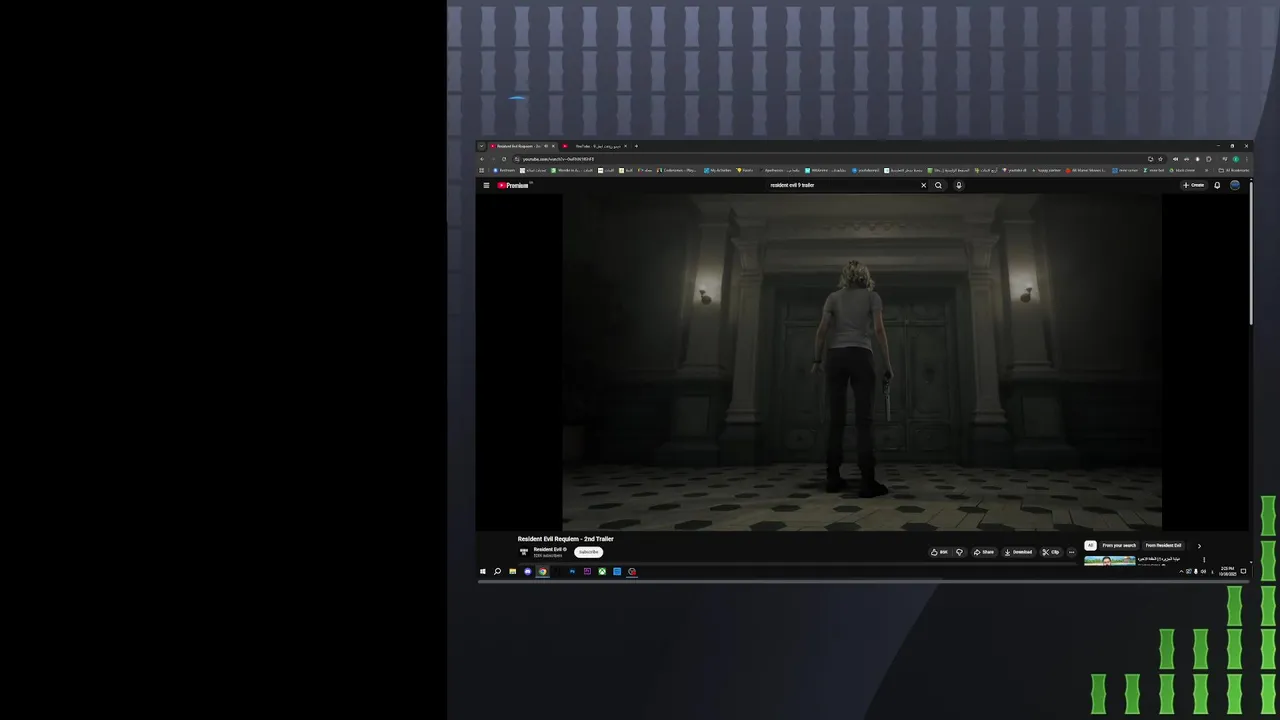Expand hidden bookmarks overflow chevron
The image size is (1280, 720).
[x=1206, y=170]
